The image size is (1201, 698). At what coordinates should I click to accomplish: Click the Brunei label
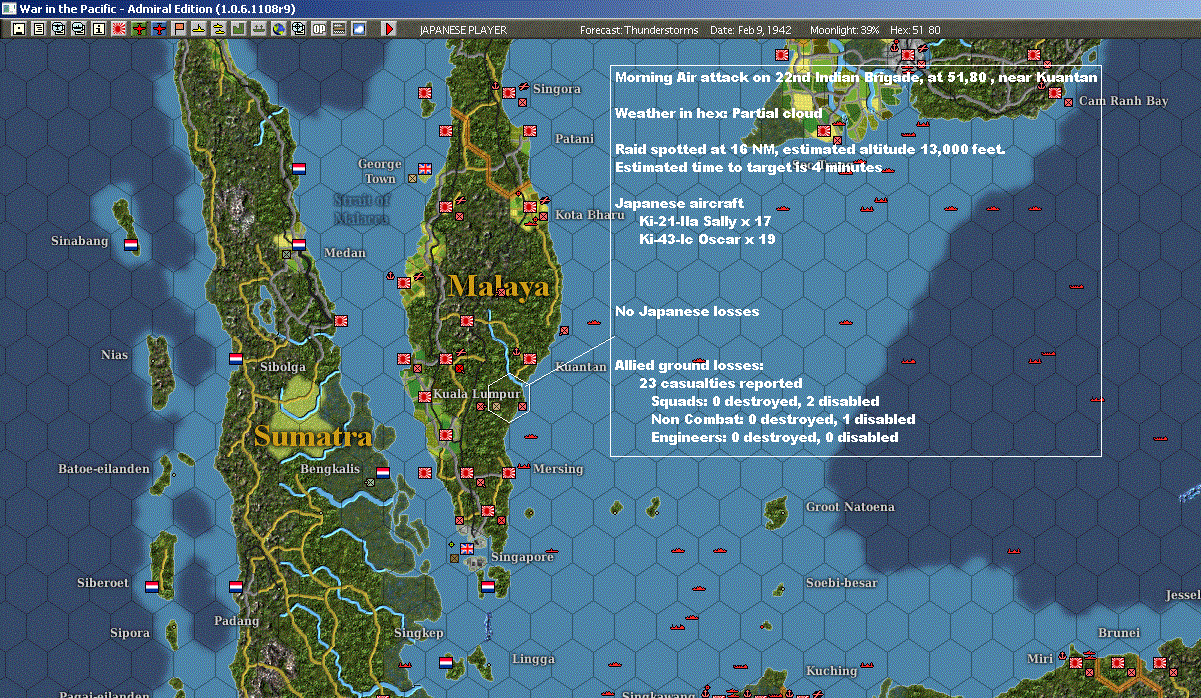tap(1118, 633)
